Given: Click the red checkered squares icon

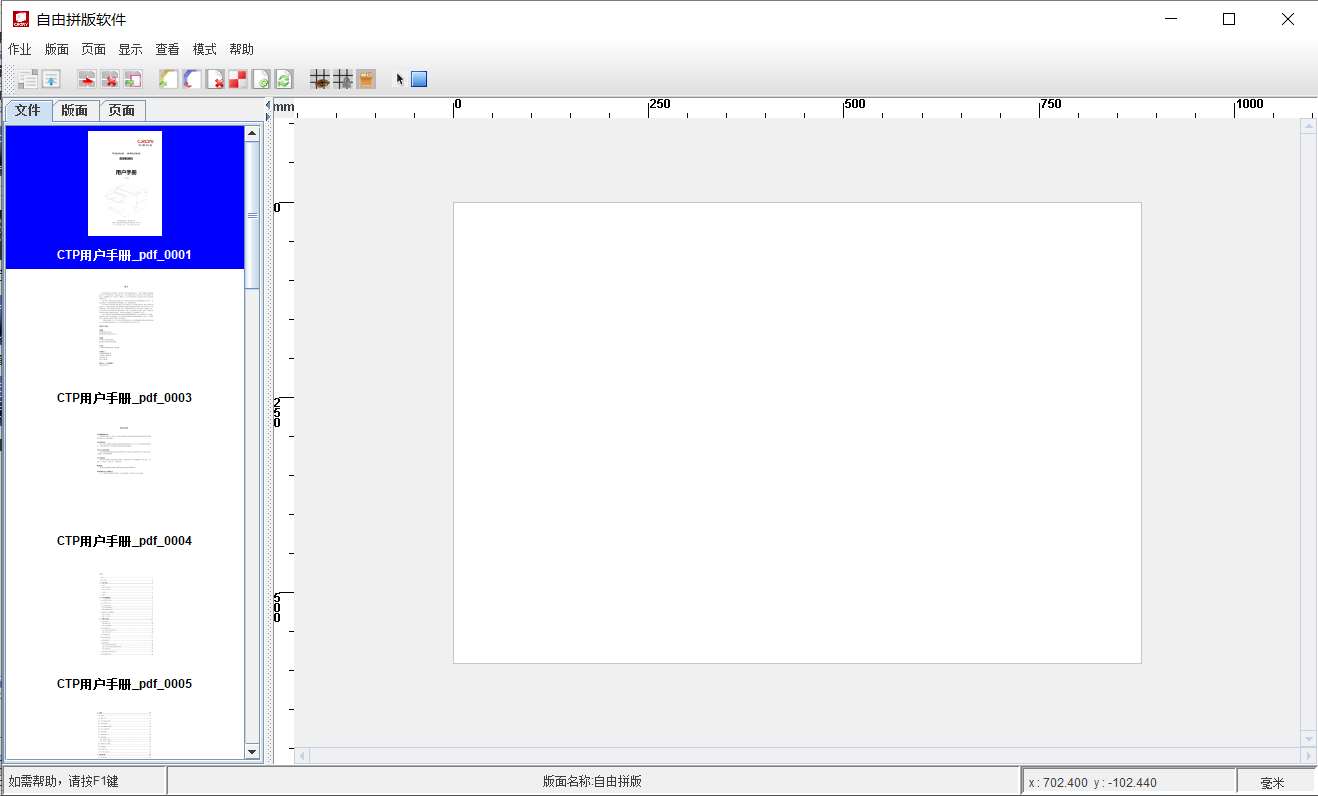Looking at the screenshot, I should tap(238, 79).
